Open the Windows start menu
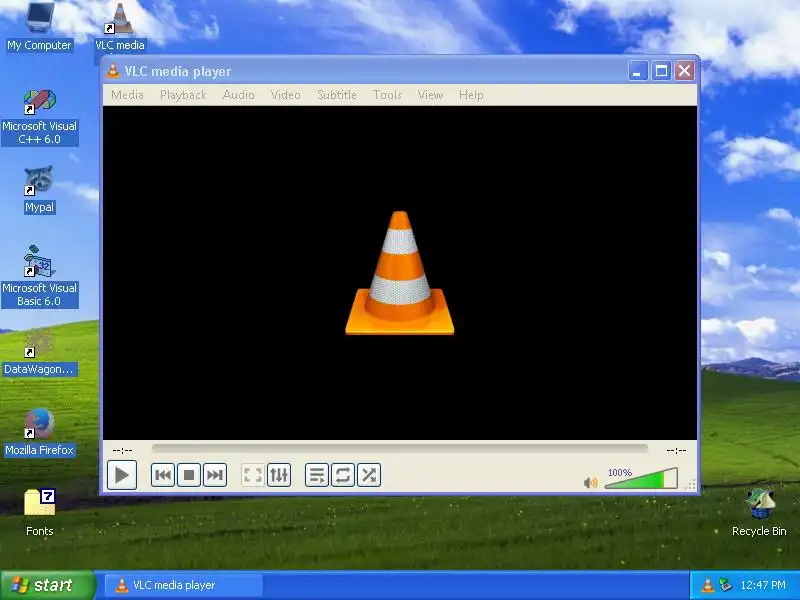The height and width of the screenshot is (600, 800). 47,585
